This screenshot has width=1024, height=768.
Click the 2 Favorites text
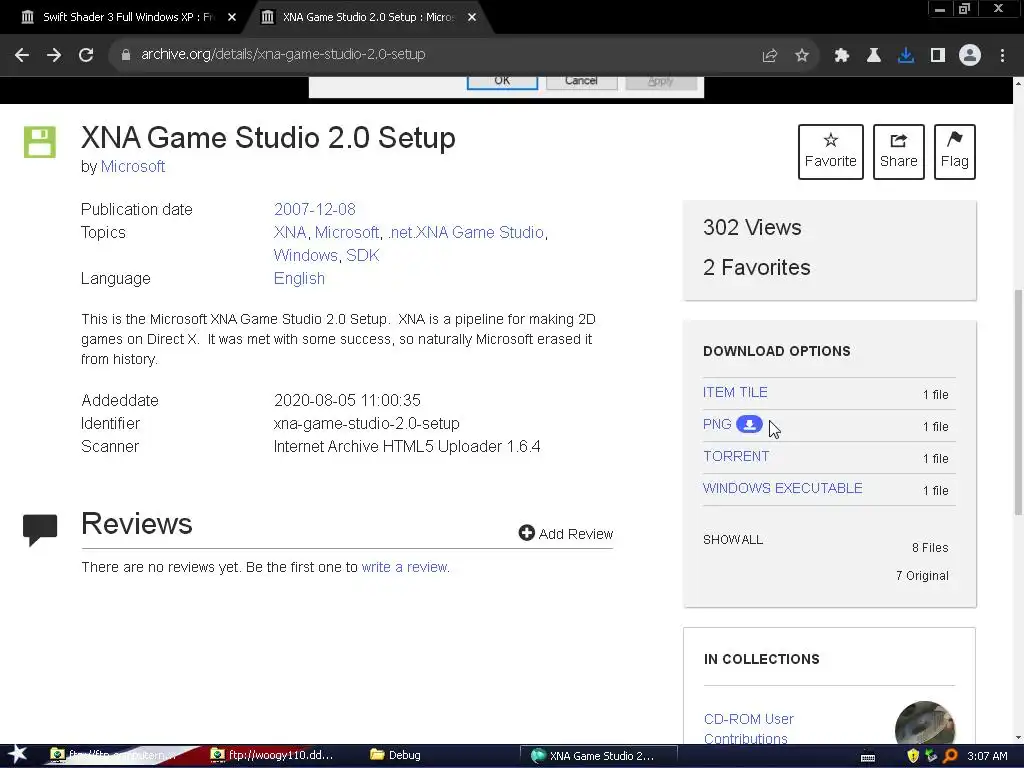(757, 268)
